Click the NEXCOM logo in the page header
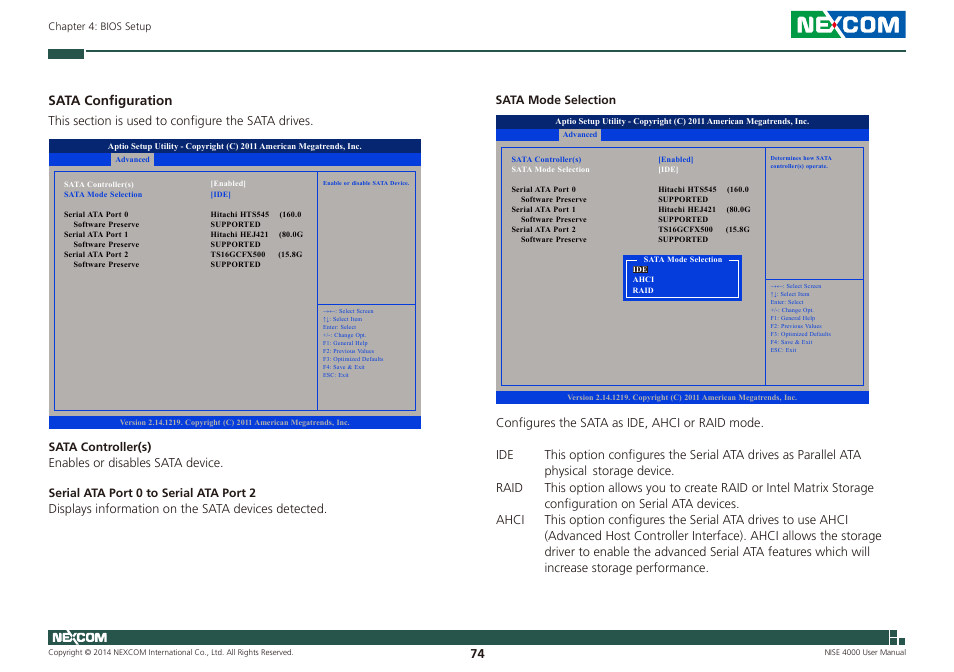Image resolution: width=954 pixels, height=672 pixels. point(848,24)
